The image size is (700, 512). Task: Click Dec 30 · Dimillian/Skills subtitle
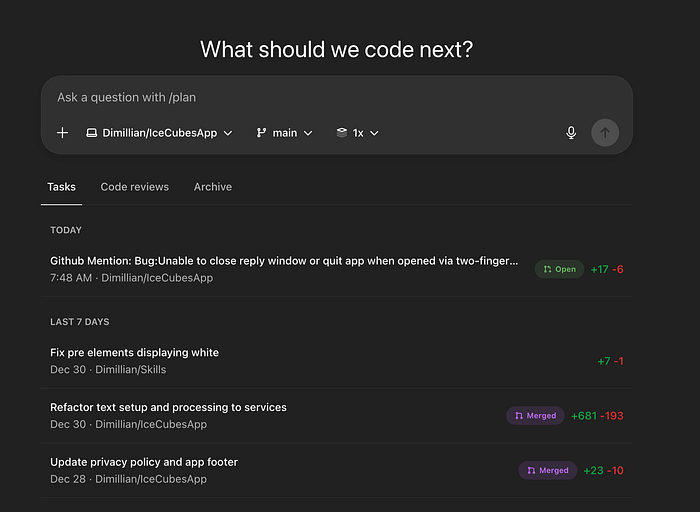pyautogui.click(x=108, y=370)
